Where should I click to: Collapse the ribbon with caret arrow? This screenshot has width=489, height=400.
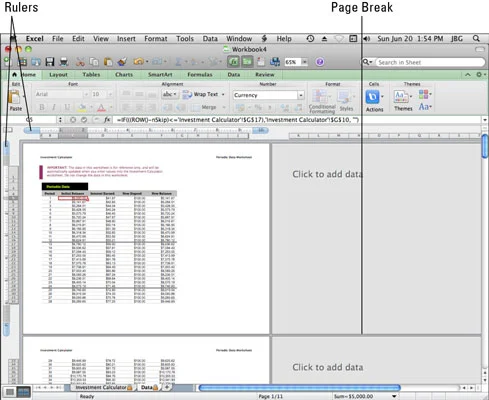[x=468, y=75]
